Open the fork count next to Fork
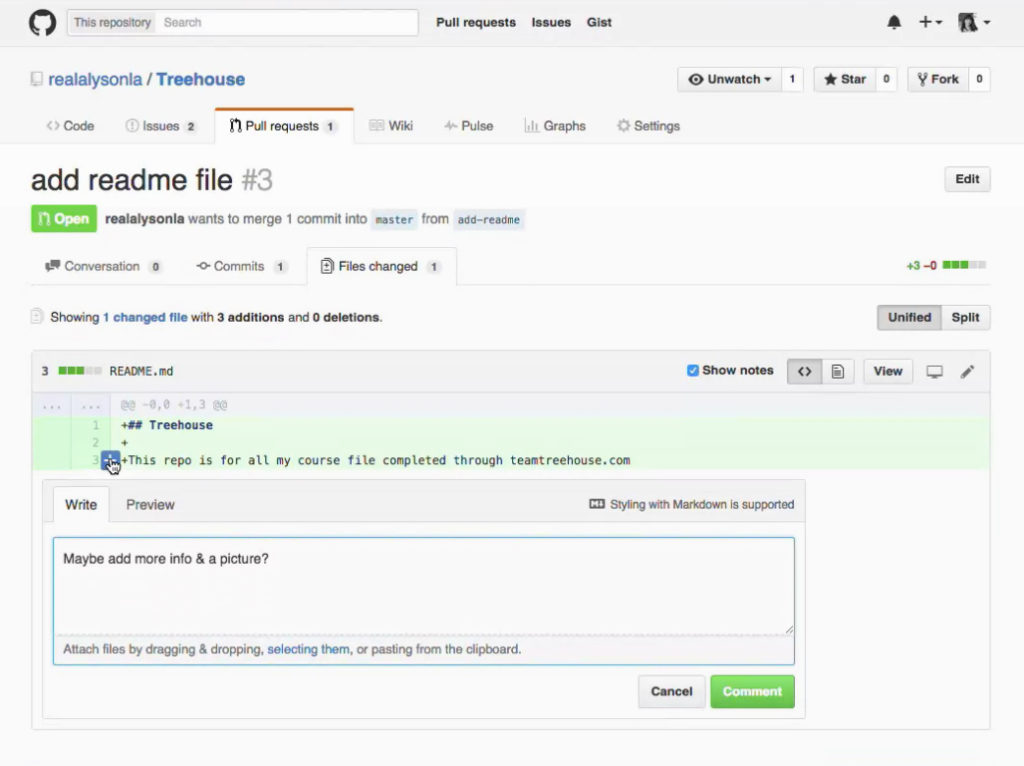Viewport: 1024px width, 766px height. (979, 79)
